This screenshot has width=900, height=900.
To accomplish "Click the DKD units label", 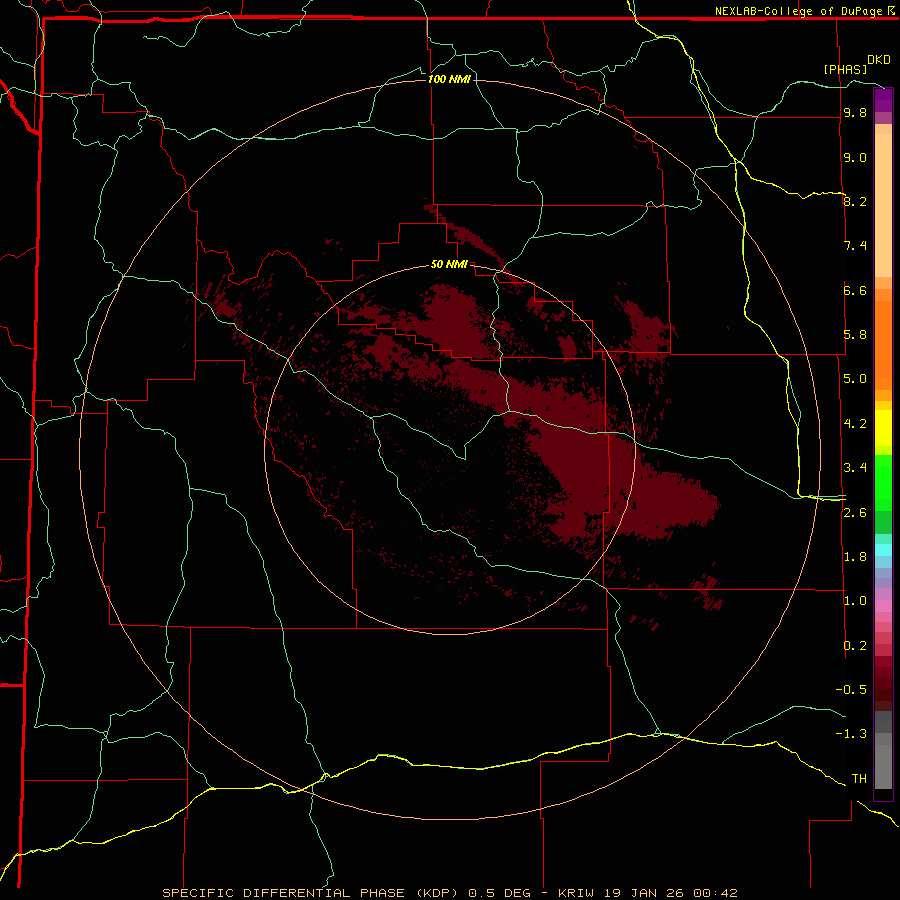I will [x=879, y=60].
